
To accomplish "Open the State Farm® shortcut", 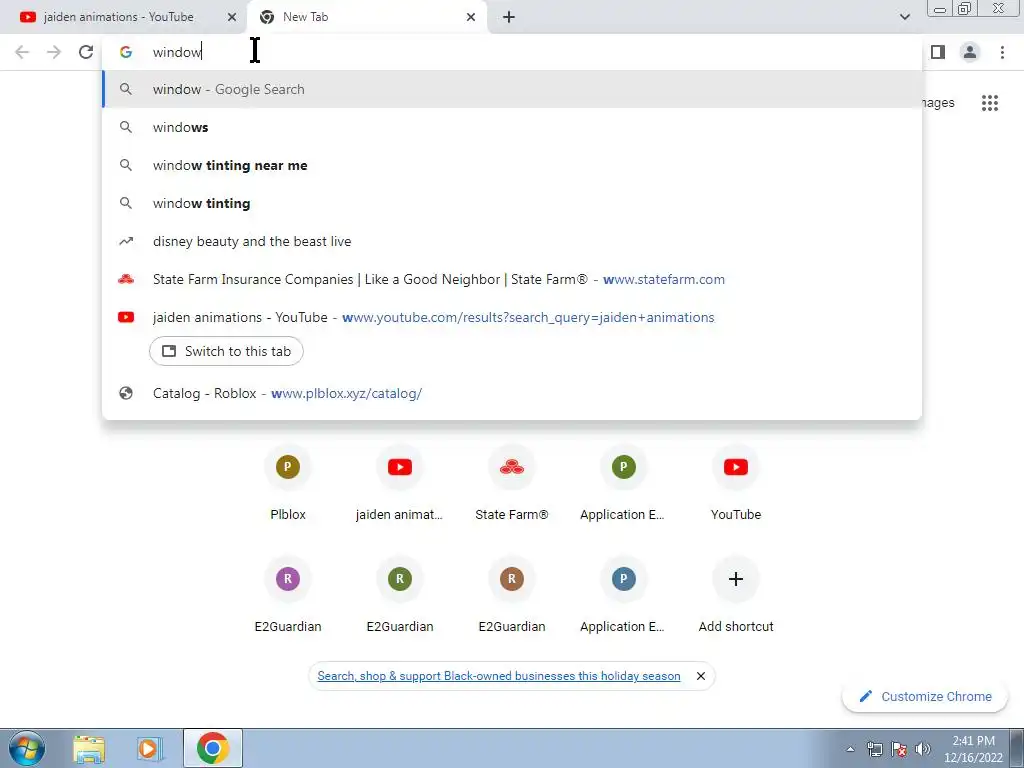I will (x=512, y=482).
